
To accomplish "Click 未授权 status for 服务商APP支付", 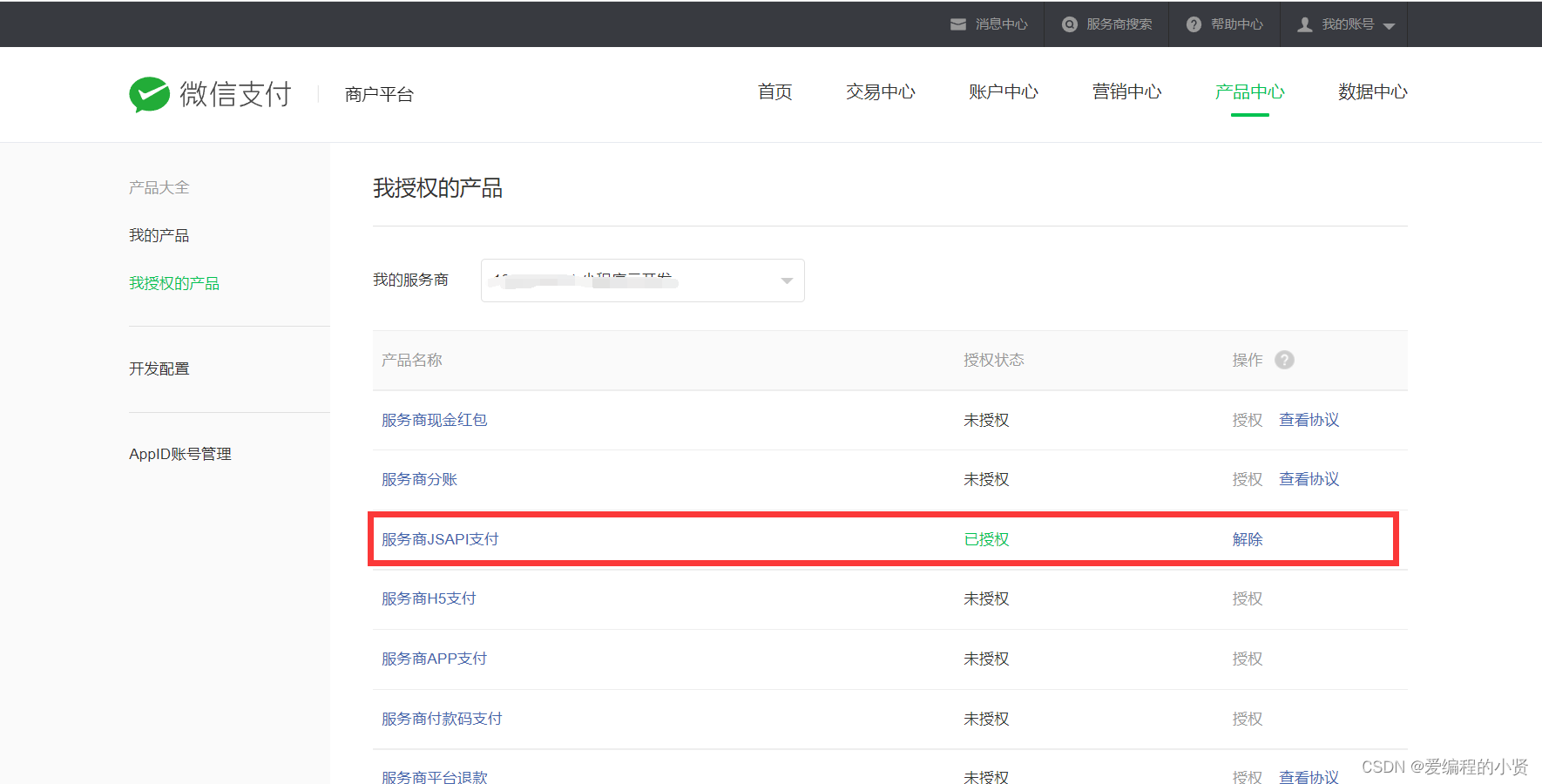I will pos(986,659).
